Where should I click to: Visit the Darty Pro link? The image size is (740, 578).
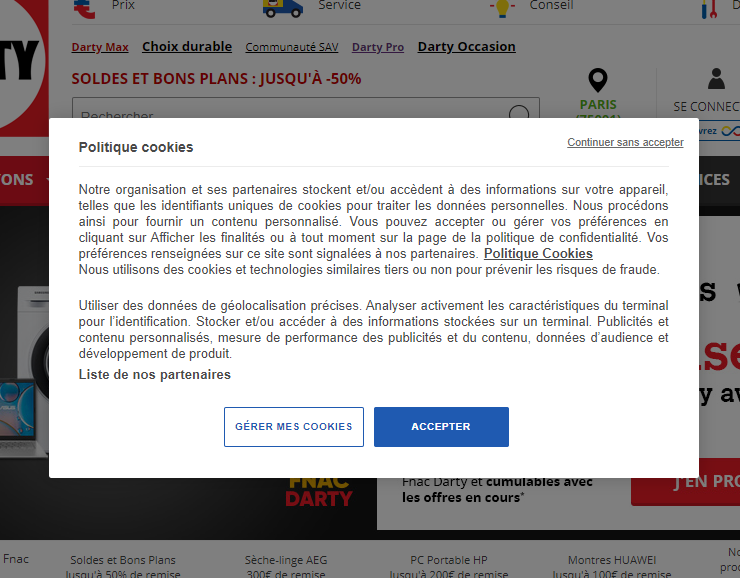pos(378,47)
